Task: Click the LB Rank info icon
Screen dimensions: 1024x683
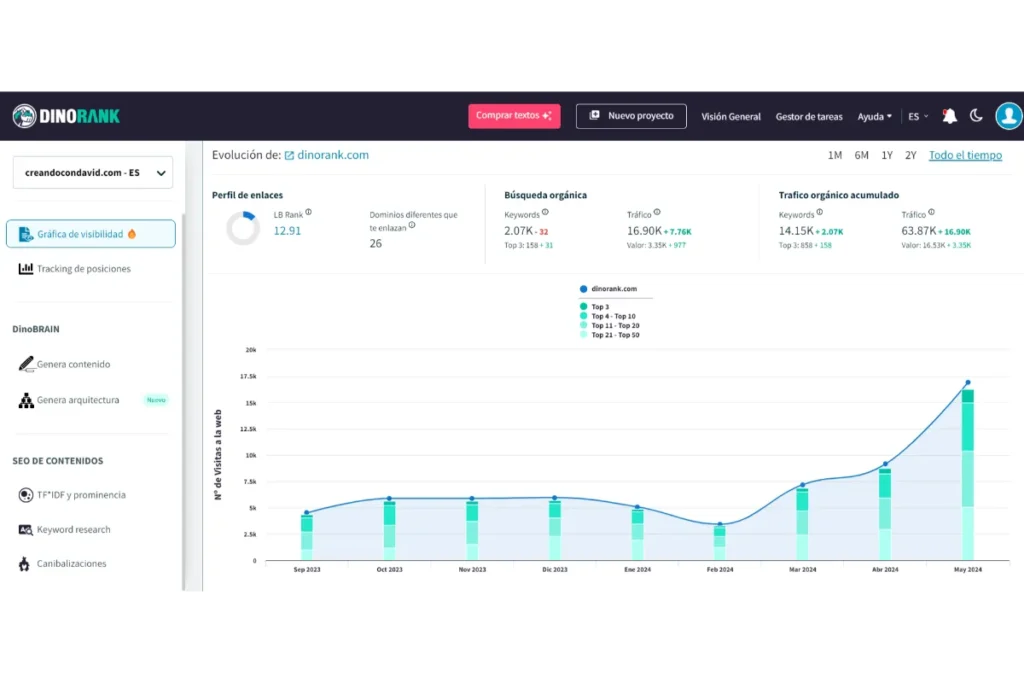Action: click(308, 212)
